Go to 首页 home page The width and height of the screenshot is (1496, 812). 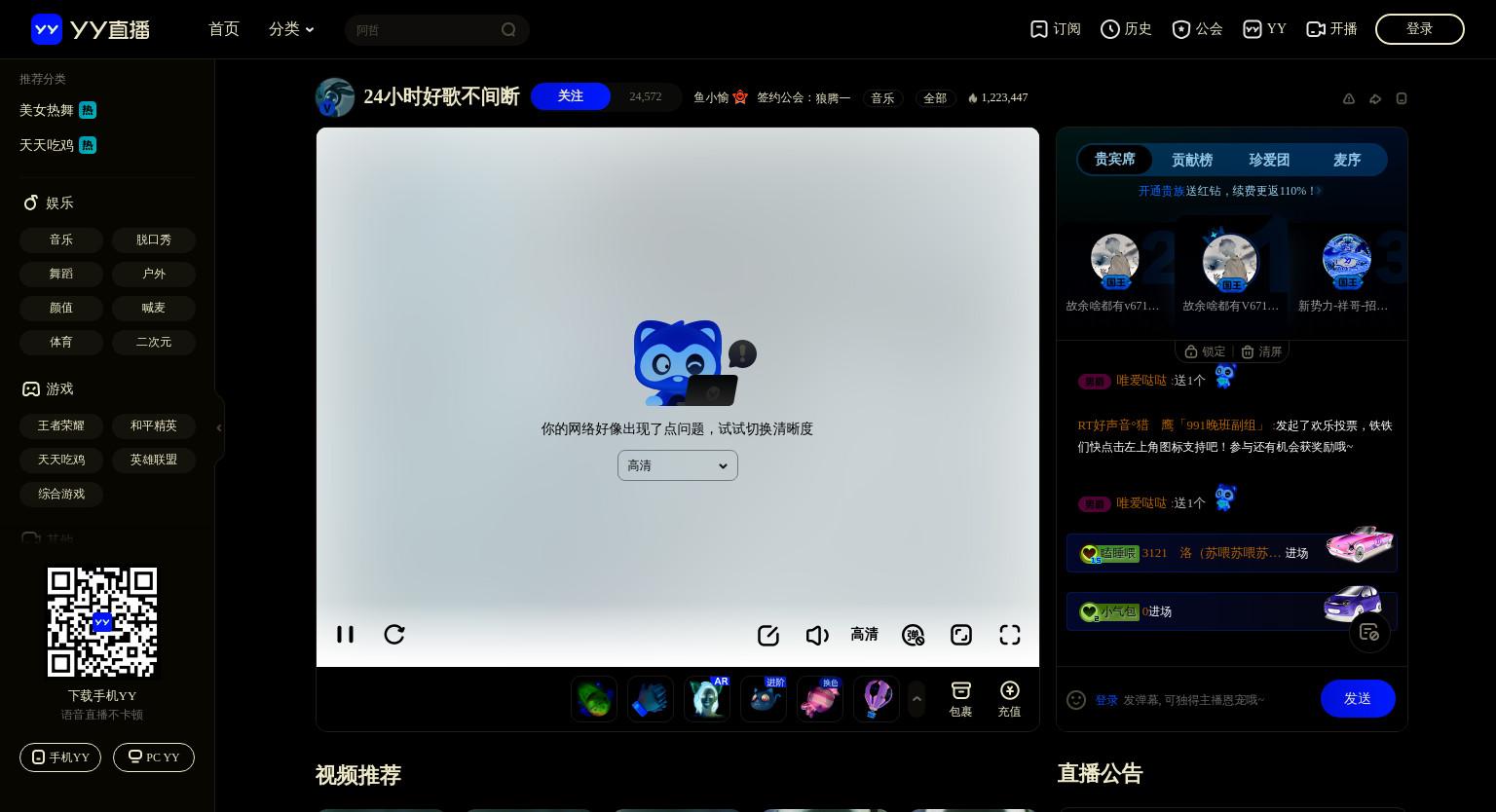224,29
